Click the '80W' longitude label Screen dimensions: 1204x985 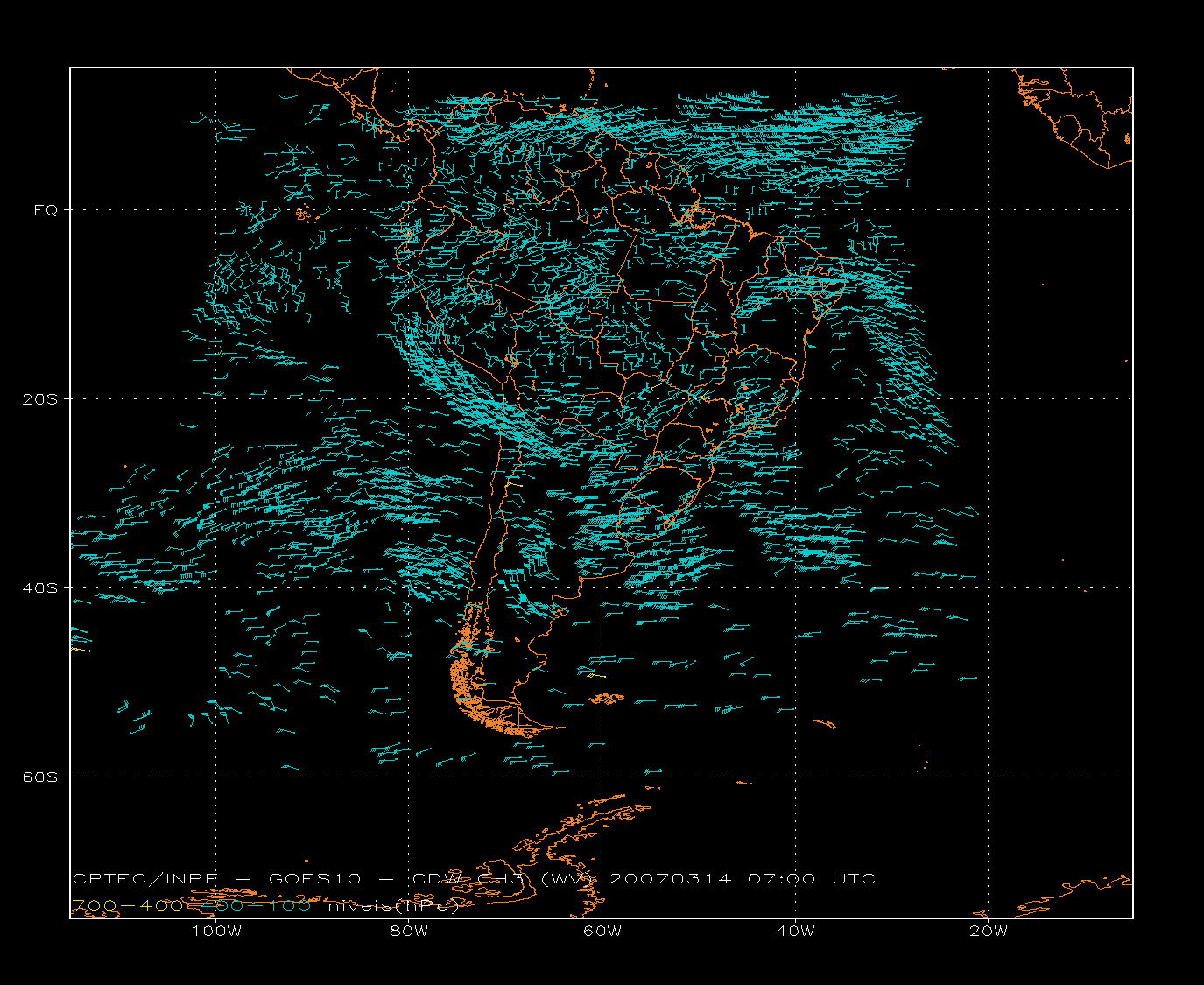(x=409, y=931)
